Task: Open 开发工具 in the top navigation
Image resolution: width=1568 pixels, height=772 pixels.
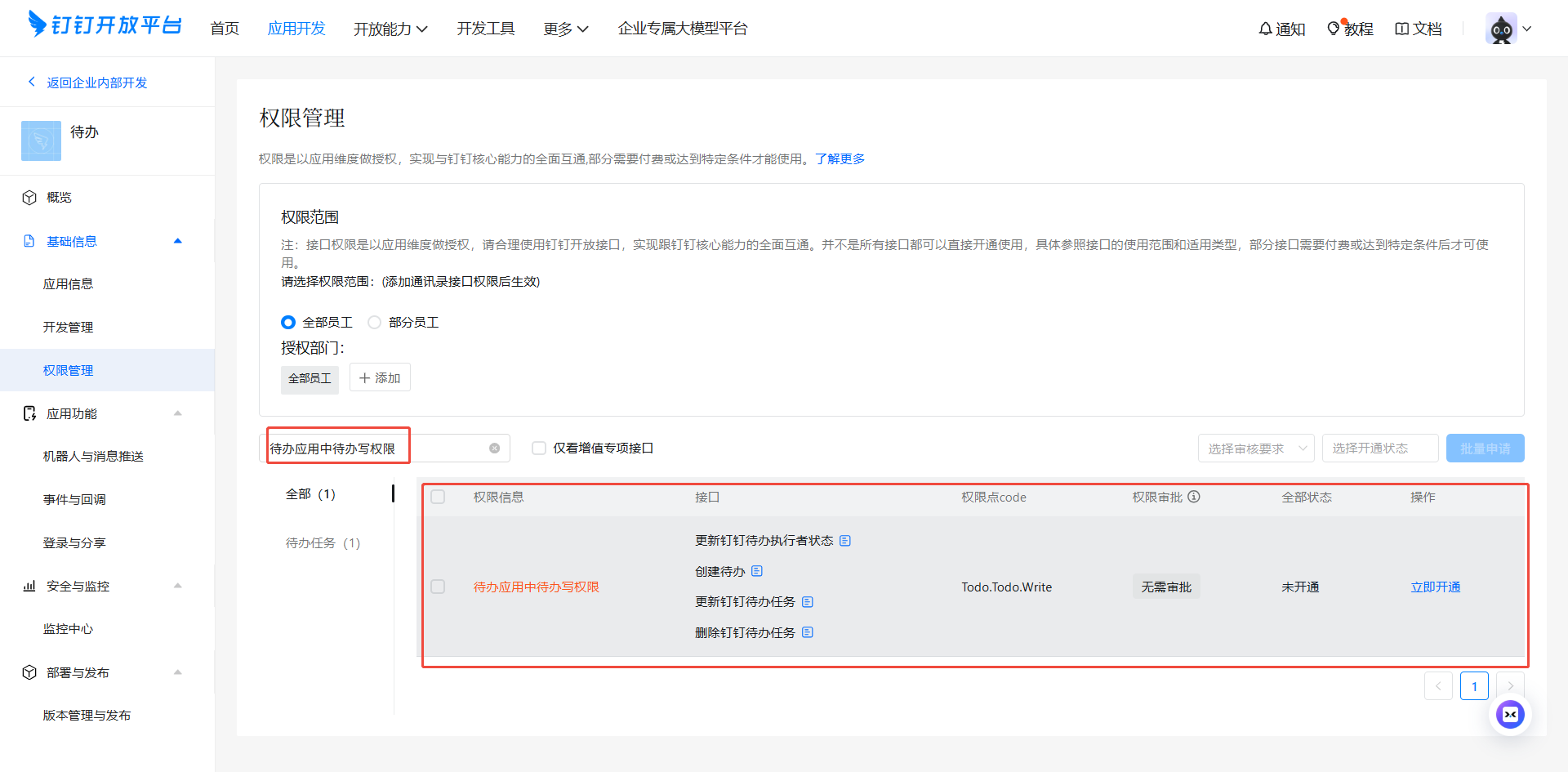Action: (x=485, y=29)
